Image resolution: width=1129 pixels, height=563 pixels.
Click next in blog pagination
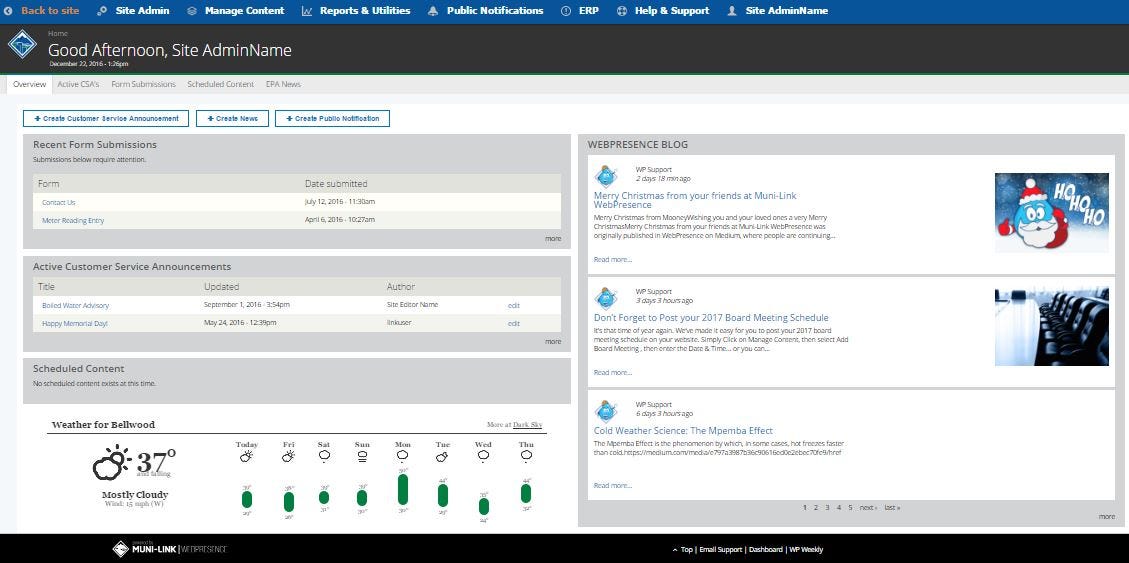[x=868, y=508]
